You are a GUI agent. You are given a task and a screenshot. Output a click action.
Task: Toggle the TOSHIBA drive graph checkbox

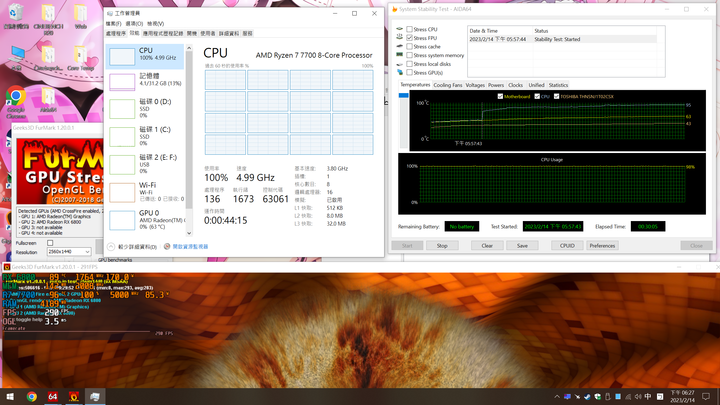557,96
